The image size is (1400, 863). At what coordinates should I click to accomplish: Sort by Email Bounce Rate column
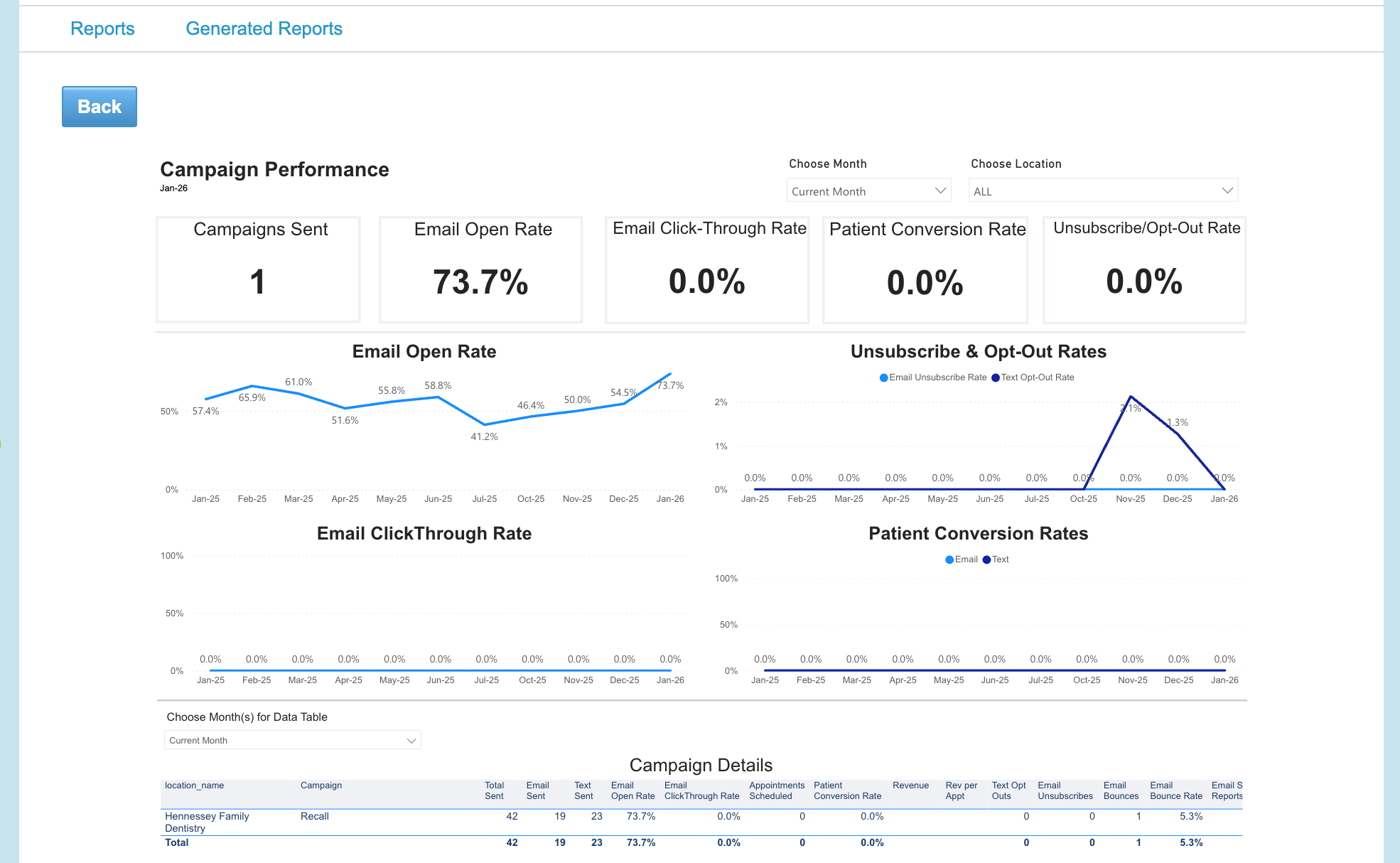coord(1175,790)
